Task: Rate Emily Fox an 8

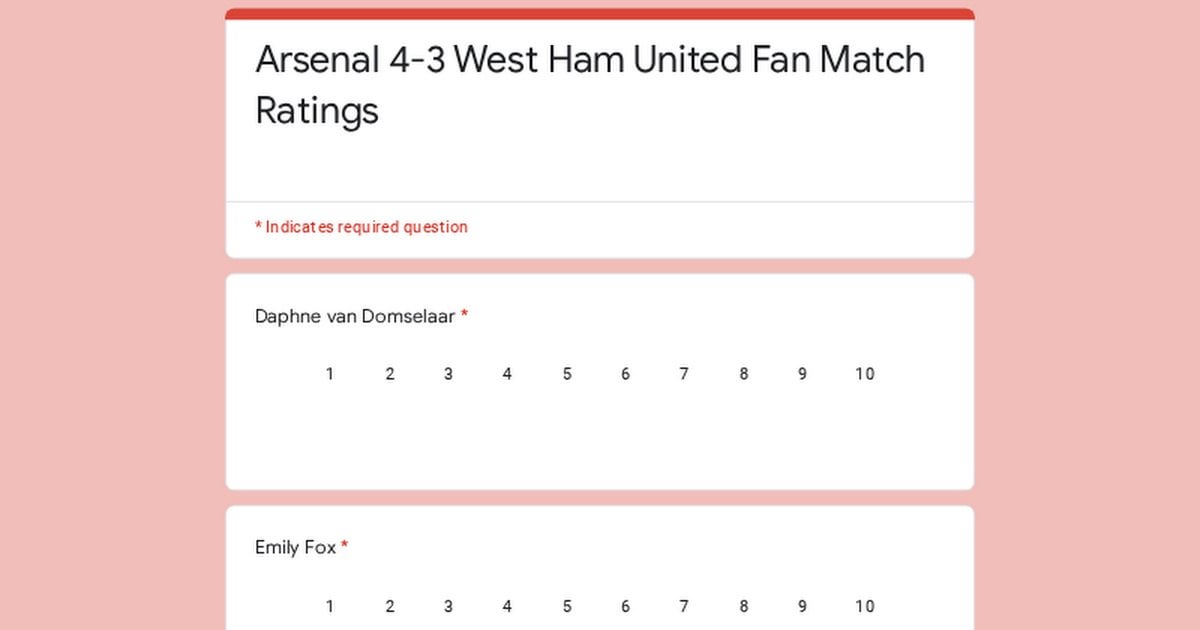Action: pyautogui.click(x=743, y=606)
